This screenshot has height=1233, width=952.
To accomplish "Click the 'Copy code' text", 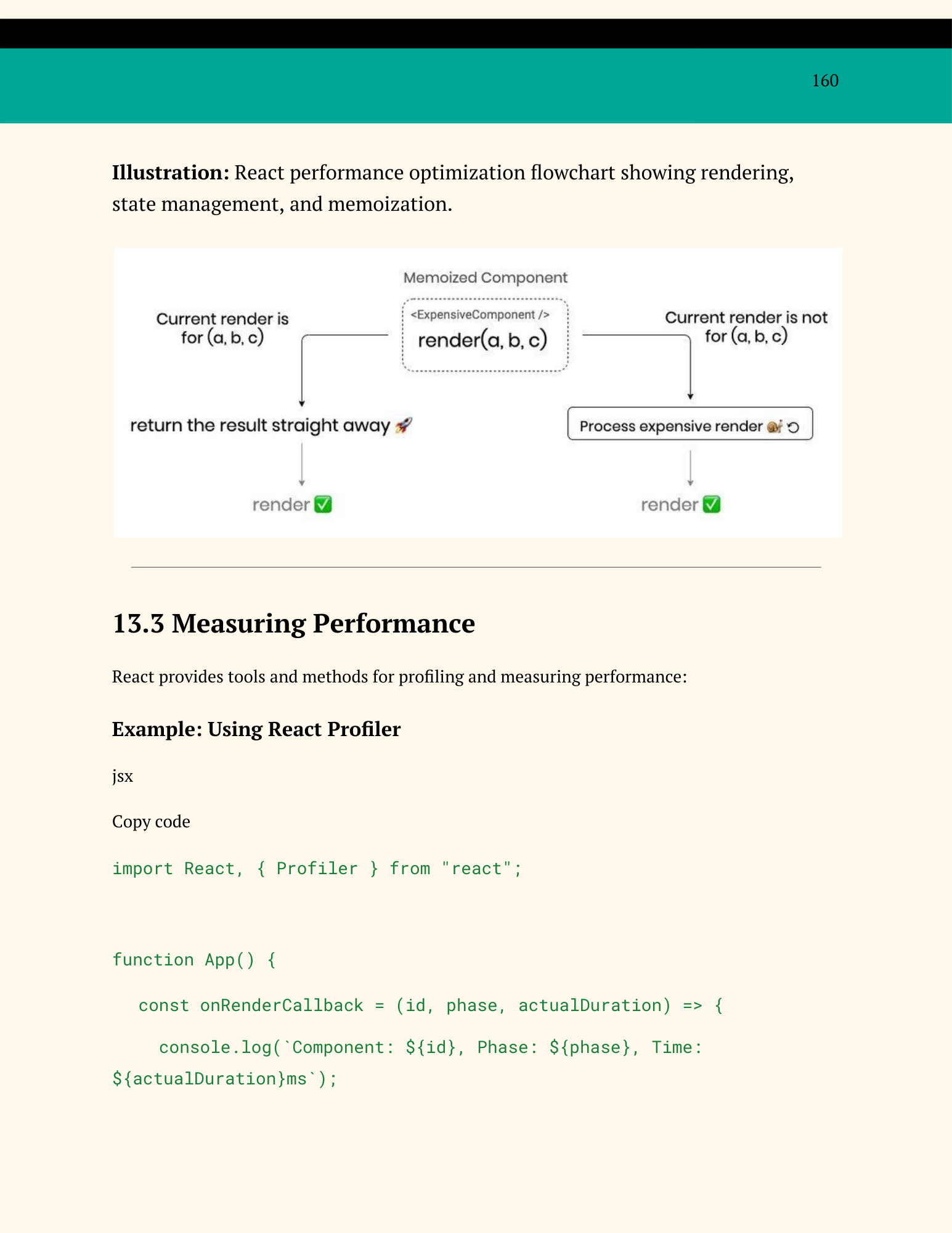I will point(151,822).
